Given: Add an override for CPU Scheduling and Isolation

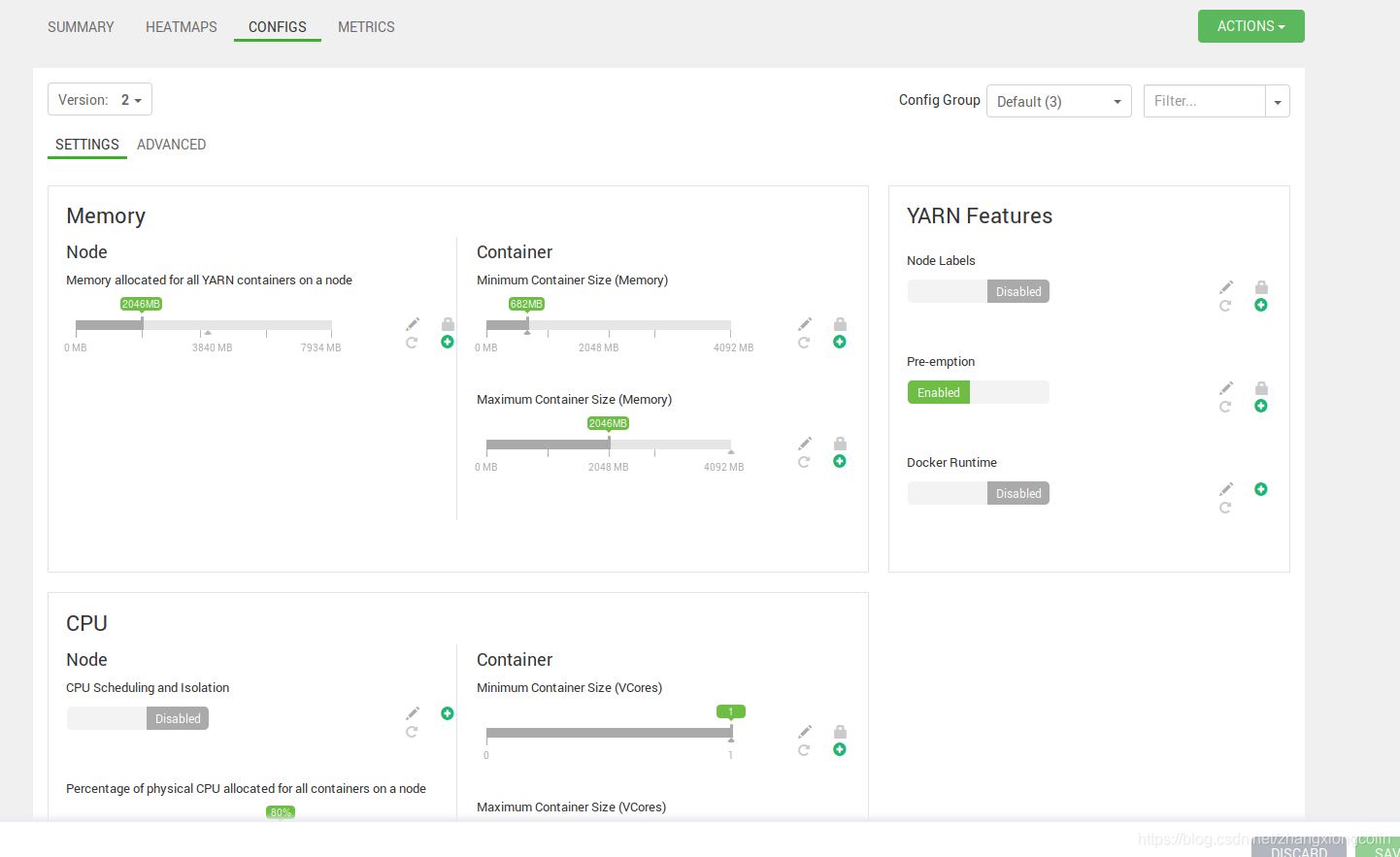Looking at the screenshot, I should 448,713.
